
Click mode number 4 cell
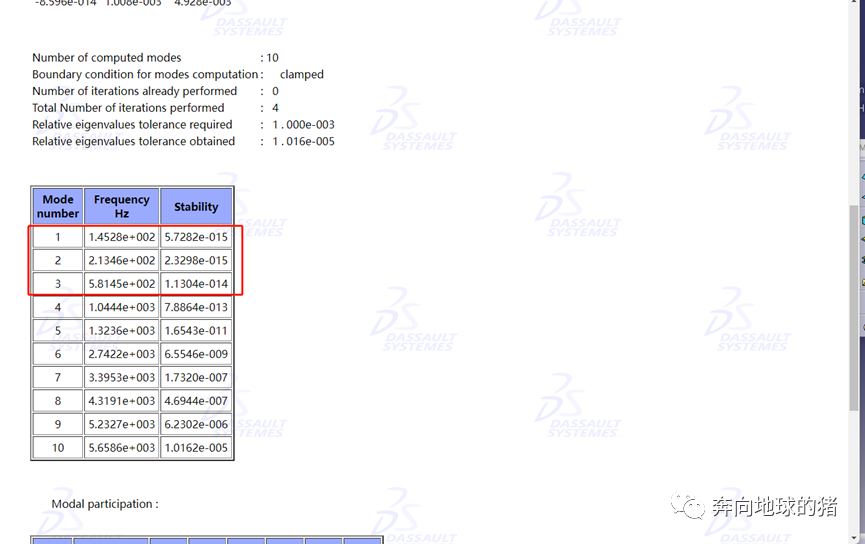pyautogui.click(x=58, y=307)
